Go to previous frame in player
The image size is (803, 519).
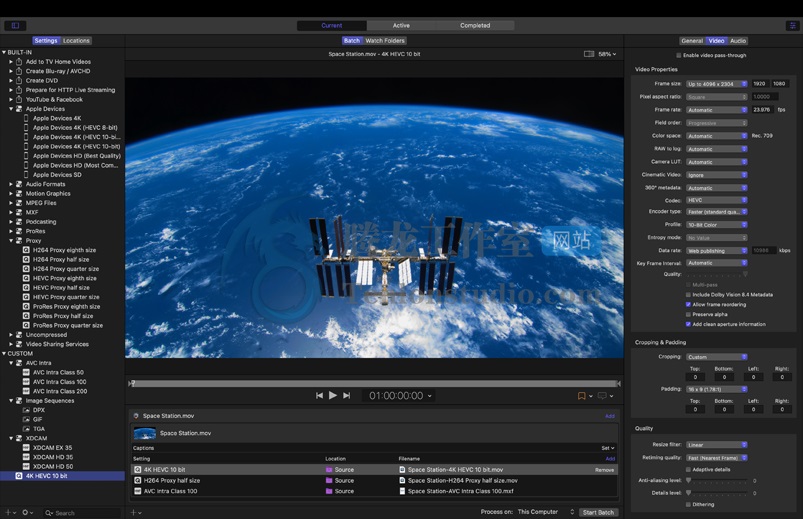coord(319,396)
